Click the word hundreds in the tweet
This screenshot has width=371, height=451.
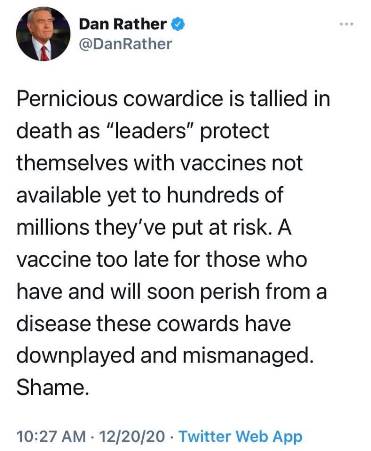213,195
